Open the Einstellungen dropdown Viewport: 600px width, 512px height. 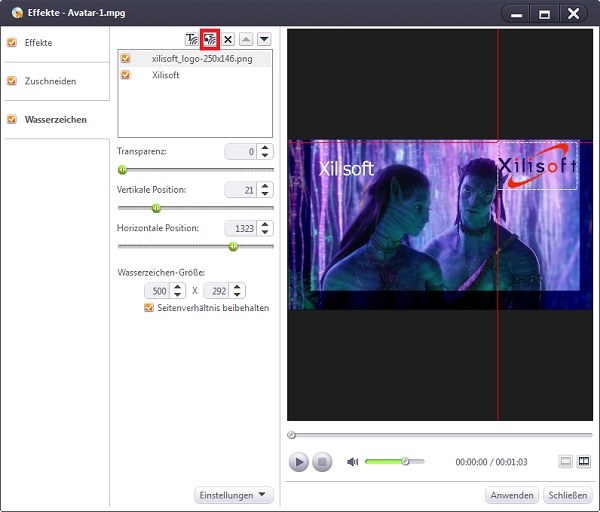(x=233, y=495)
